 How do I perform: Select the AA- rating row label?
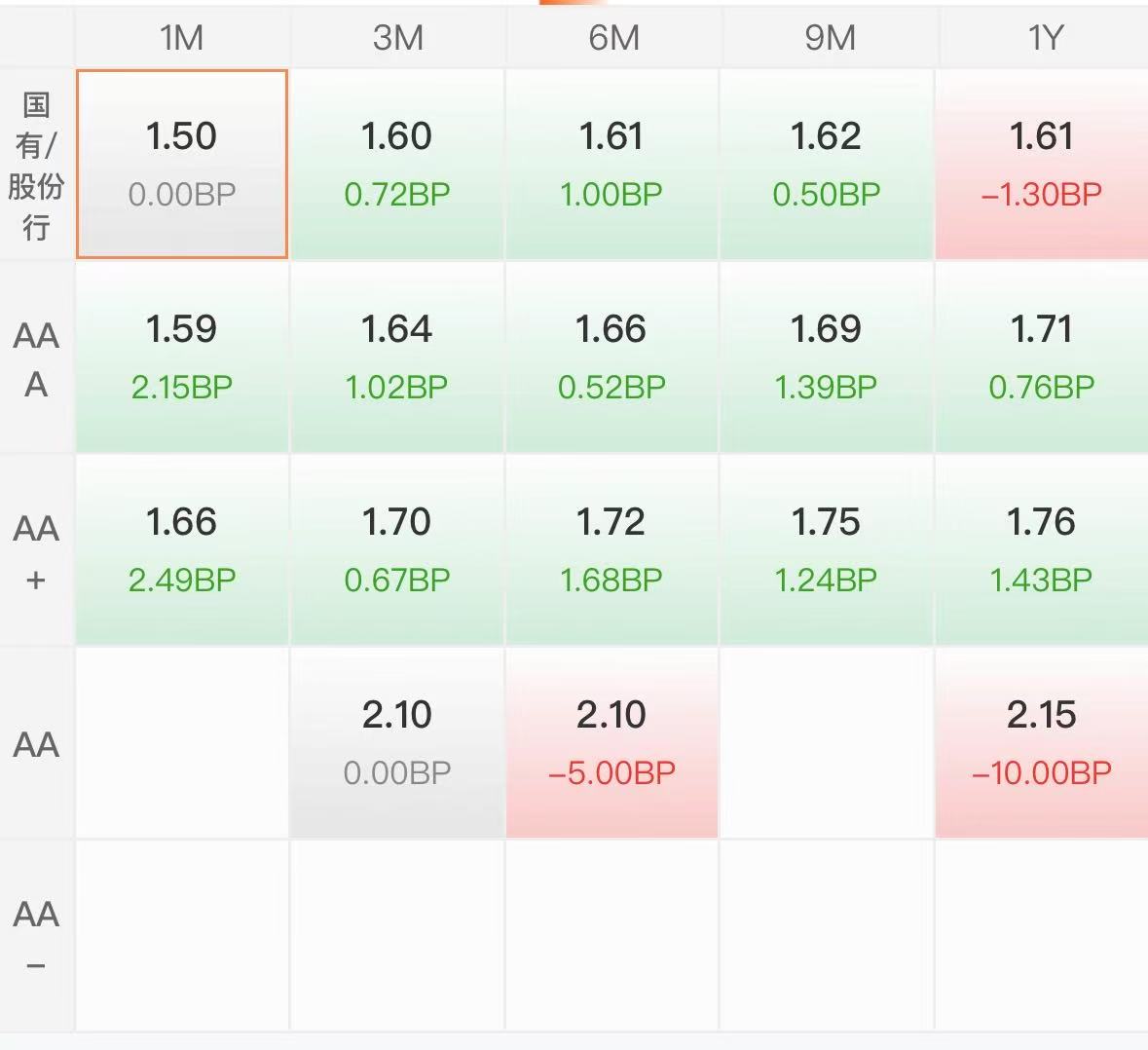(x=37, y=937)
